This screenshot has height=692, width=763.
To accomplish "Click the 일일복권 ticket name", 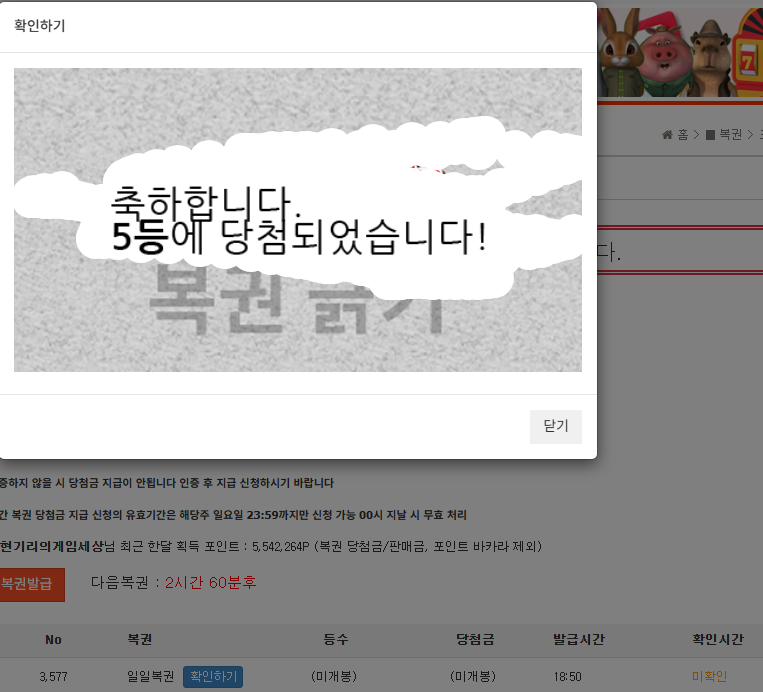I will pyautogui.click(x=150, y=676).
